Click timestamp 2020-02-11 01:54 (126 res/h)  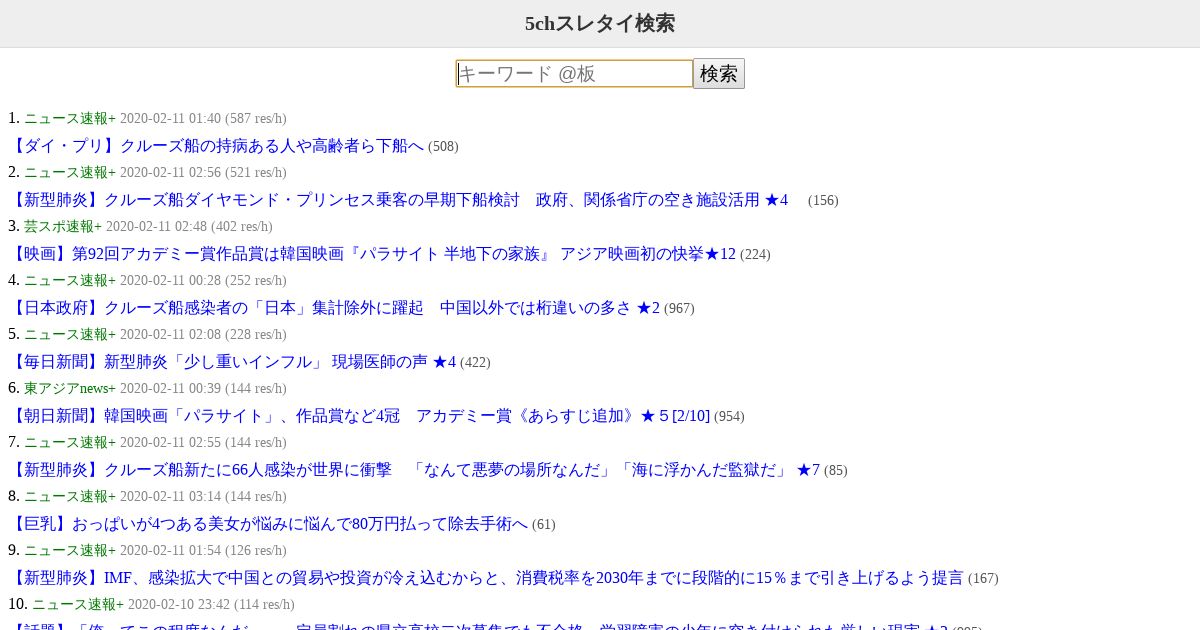coord(203,551)
